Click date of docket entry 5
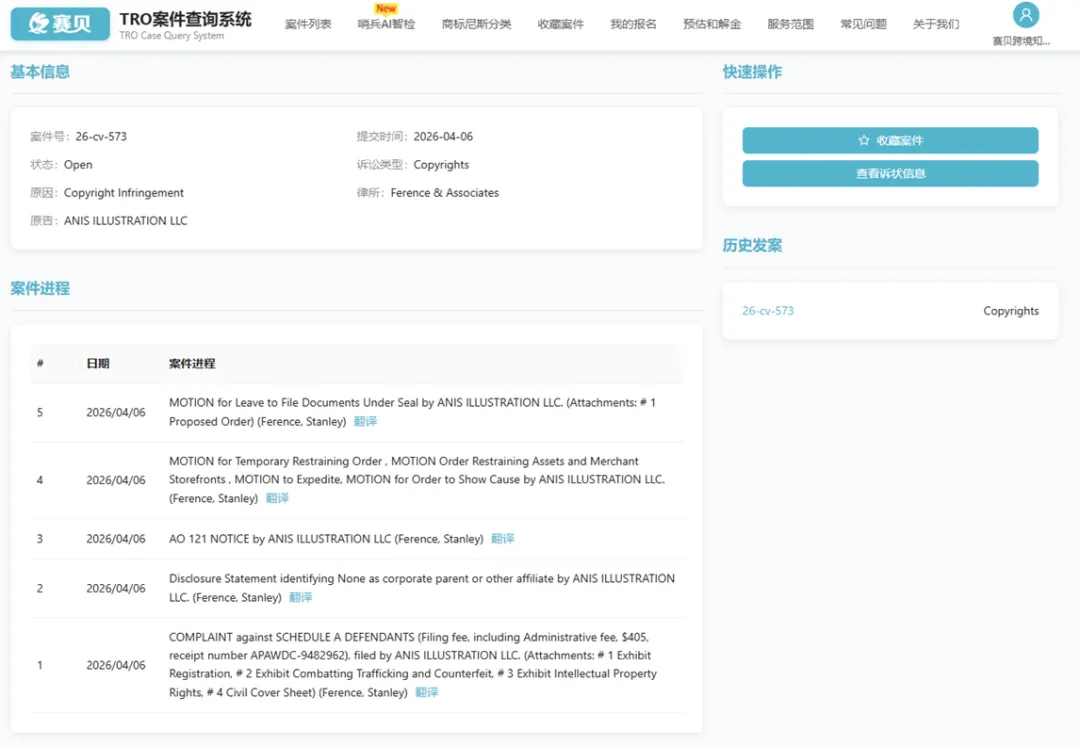Viewport: 1080px width, 746px height. tap(116, 412)
